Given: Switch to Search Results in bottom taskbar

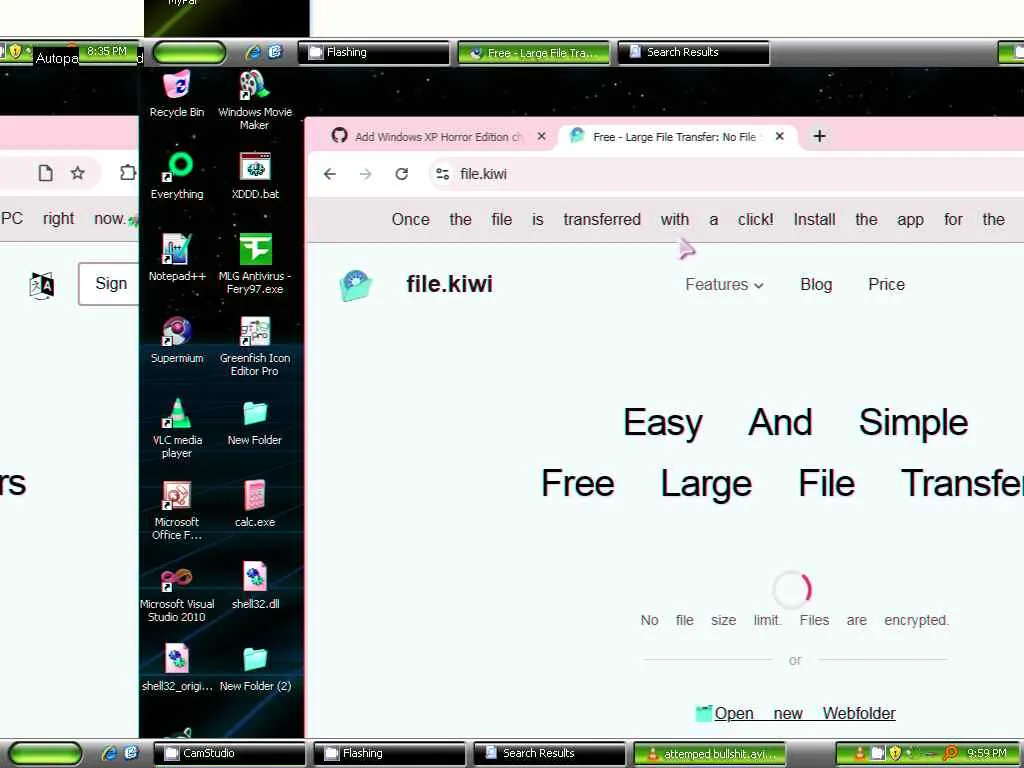Looking at the screenshot, I should point(549,753).
